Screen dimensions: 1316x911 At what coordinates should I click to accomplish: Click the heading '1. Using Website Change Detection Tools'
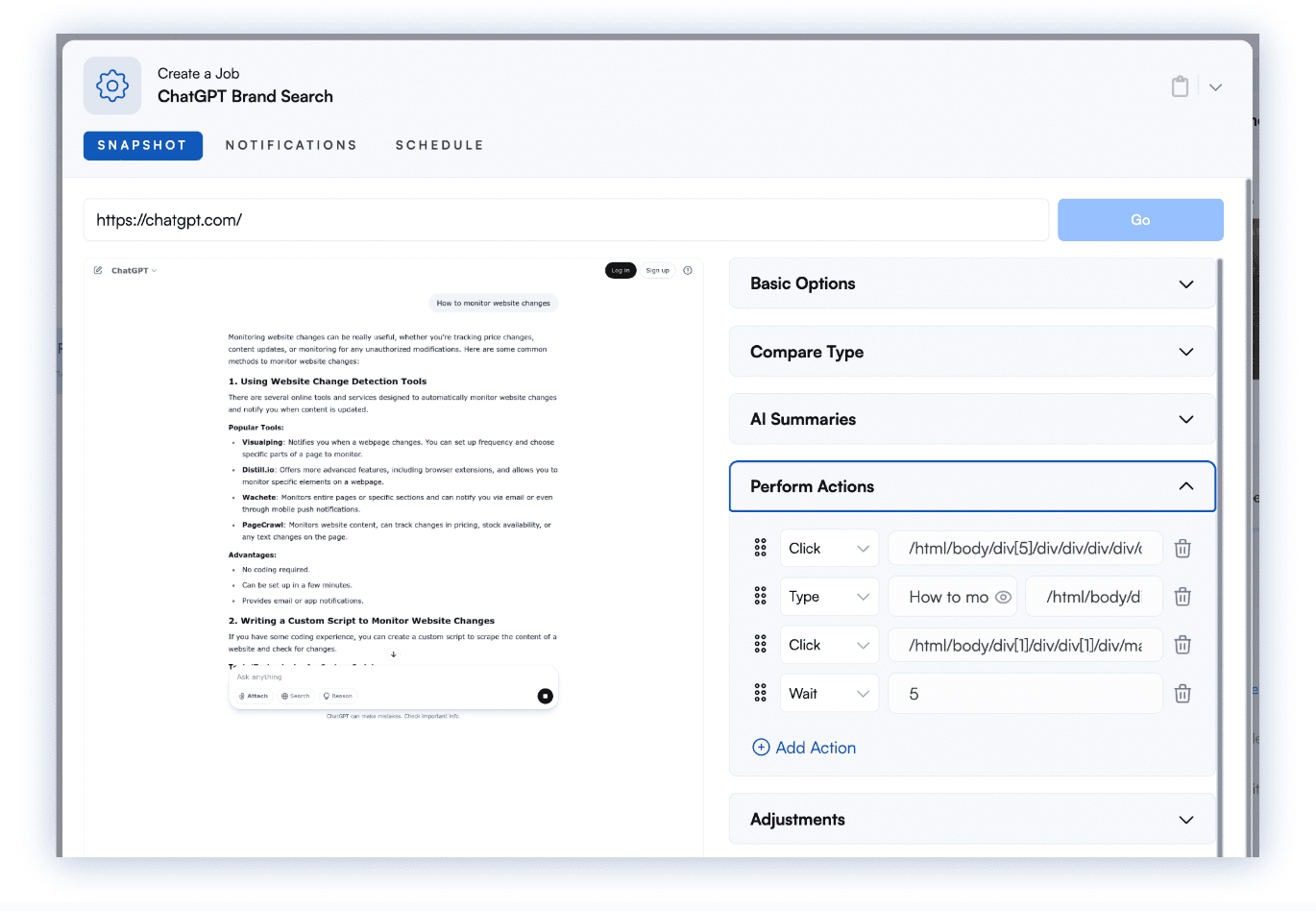tap(328, 382)
